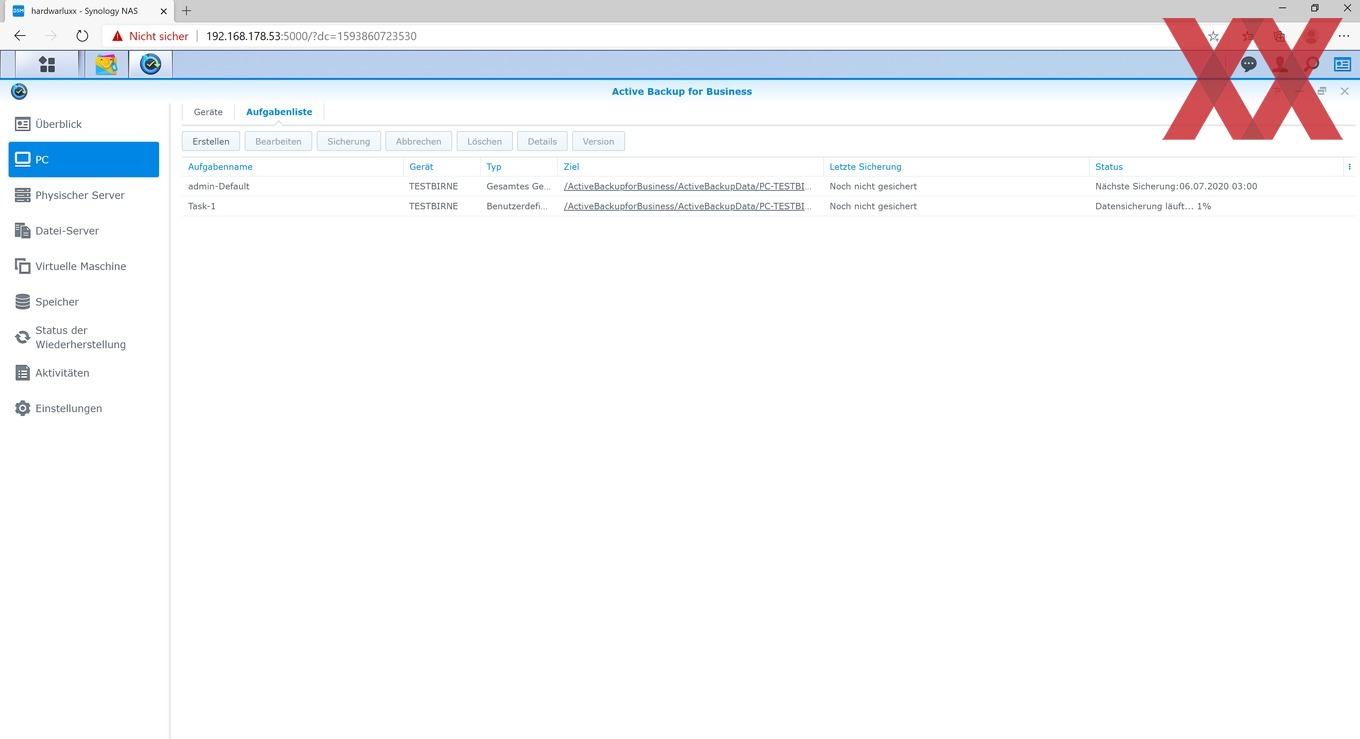Click 'Noch nicht gesichert' in admin-Default row
Viewport: 1360px width, 739px height.
tap(873, 186)
